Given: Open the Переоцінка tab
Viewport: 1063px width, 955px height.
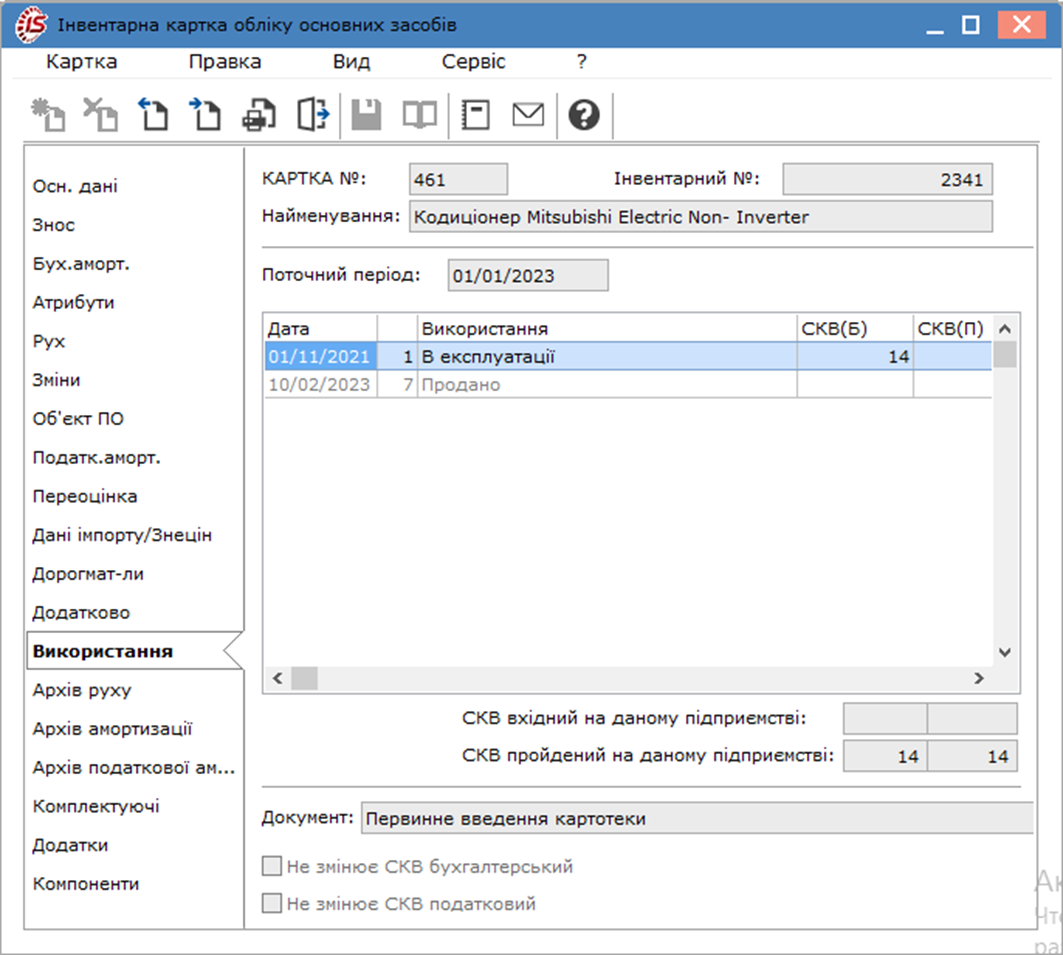Looking at the screenshot, I should [85, 496].
